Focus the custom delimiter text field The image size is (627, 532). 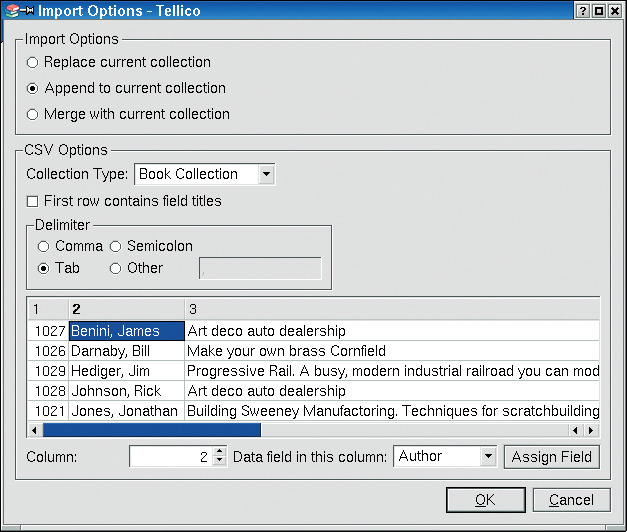(x=260, y=268)
